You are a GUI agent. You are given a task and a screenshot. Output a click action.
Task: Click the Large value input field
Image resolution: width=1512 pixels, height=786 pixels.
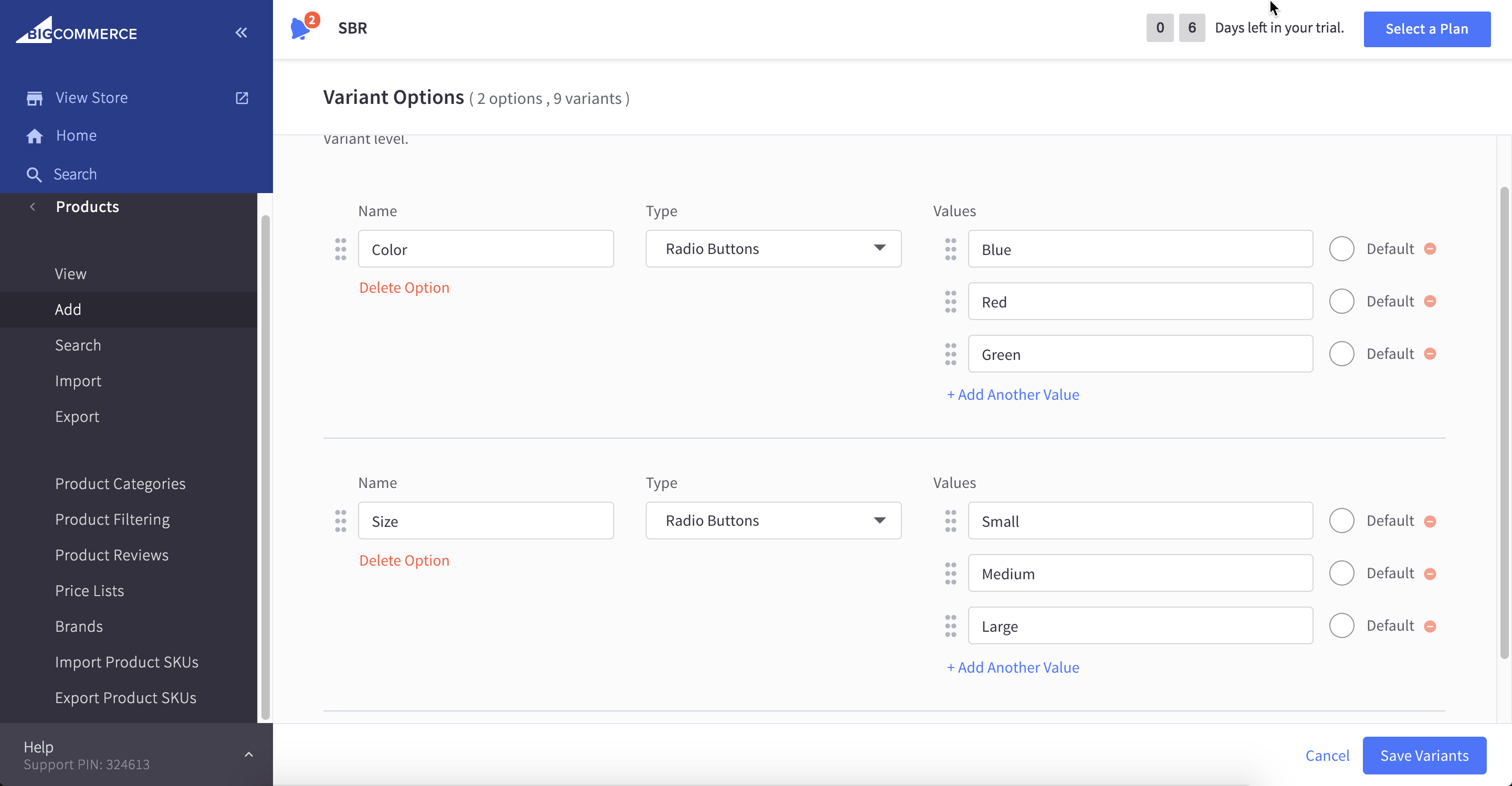point(1140,625)
